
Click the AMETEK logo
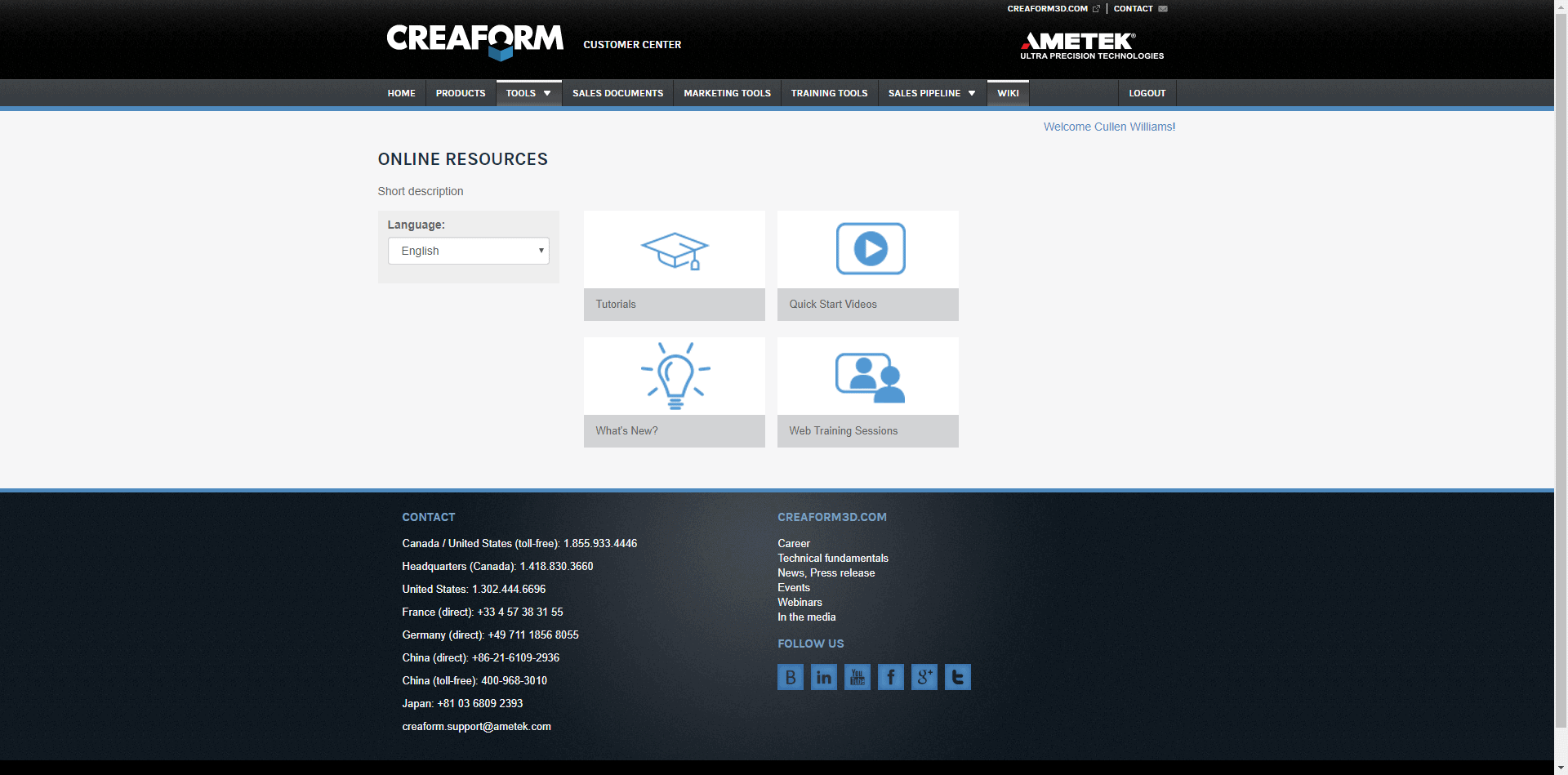(1092, 46)
